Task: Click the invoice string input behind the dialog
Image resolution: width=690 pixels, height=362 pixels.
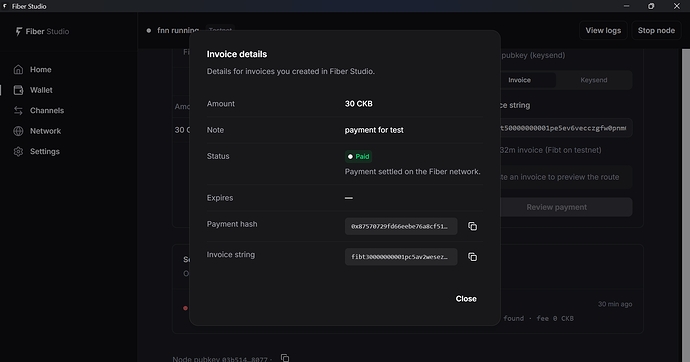Action: click(566, 128)
